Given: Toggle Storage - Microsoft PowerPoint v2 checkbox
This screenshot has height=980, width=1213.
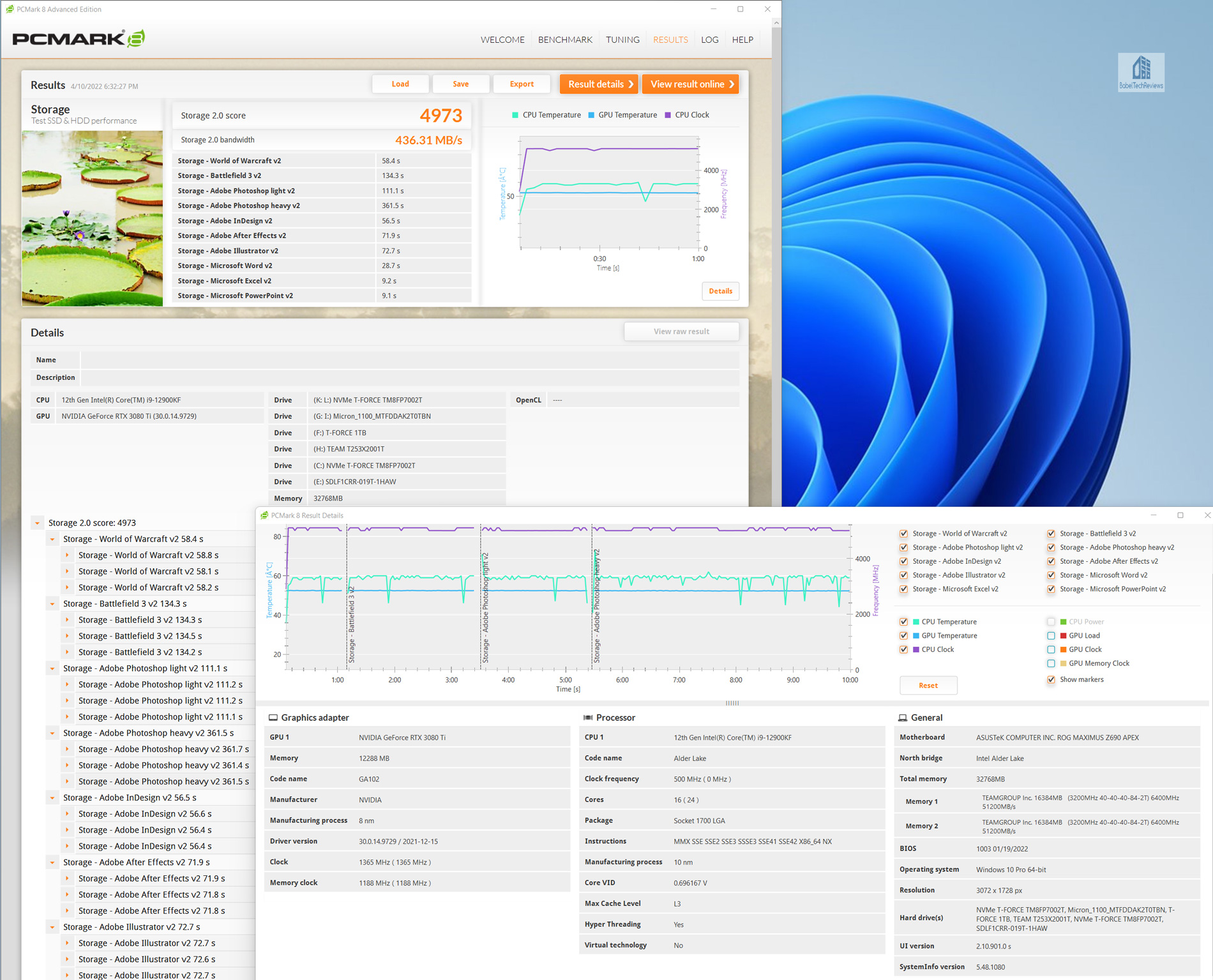Looking at the screenshot, I should click(1051, 589).
